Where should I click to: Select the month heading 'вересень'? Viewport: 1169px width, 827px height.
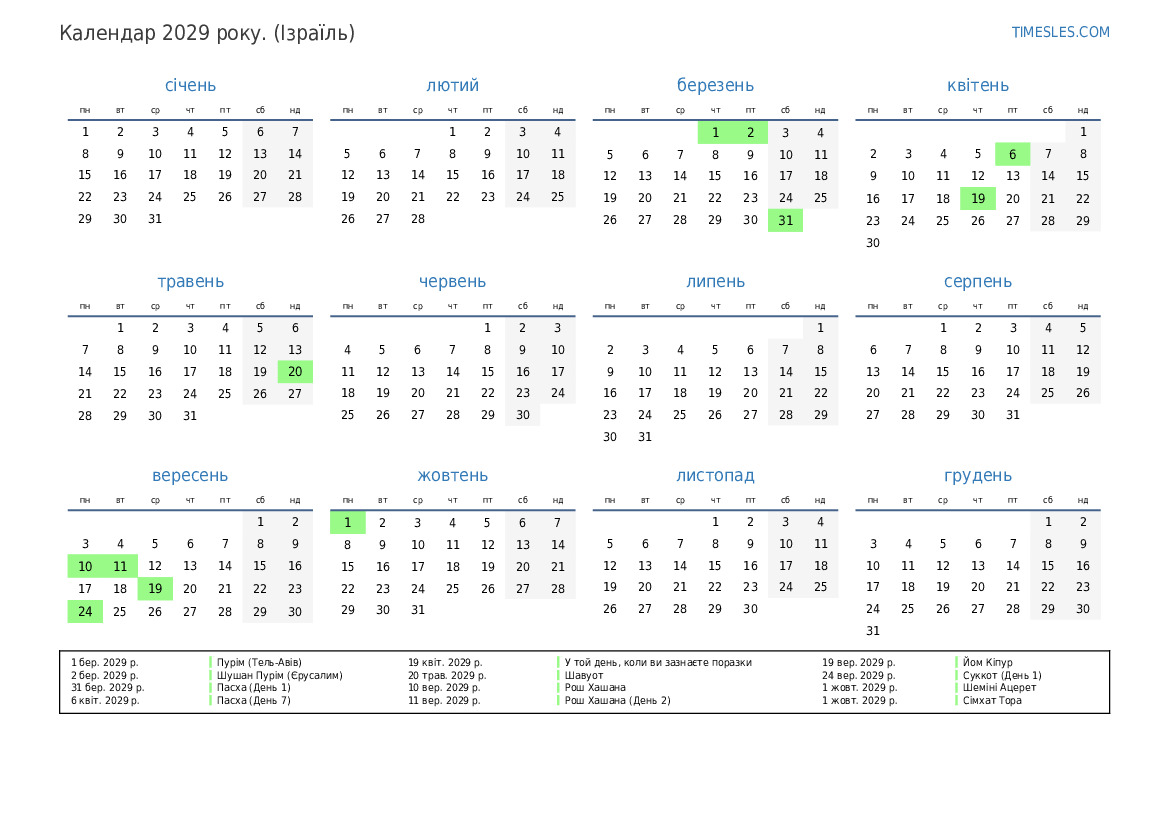pos(190,475)
